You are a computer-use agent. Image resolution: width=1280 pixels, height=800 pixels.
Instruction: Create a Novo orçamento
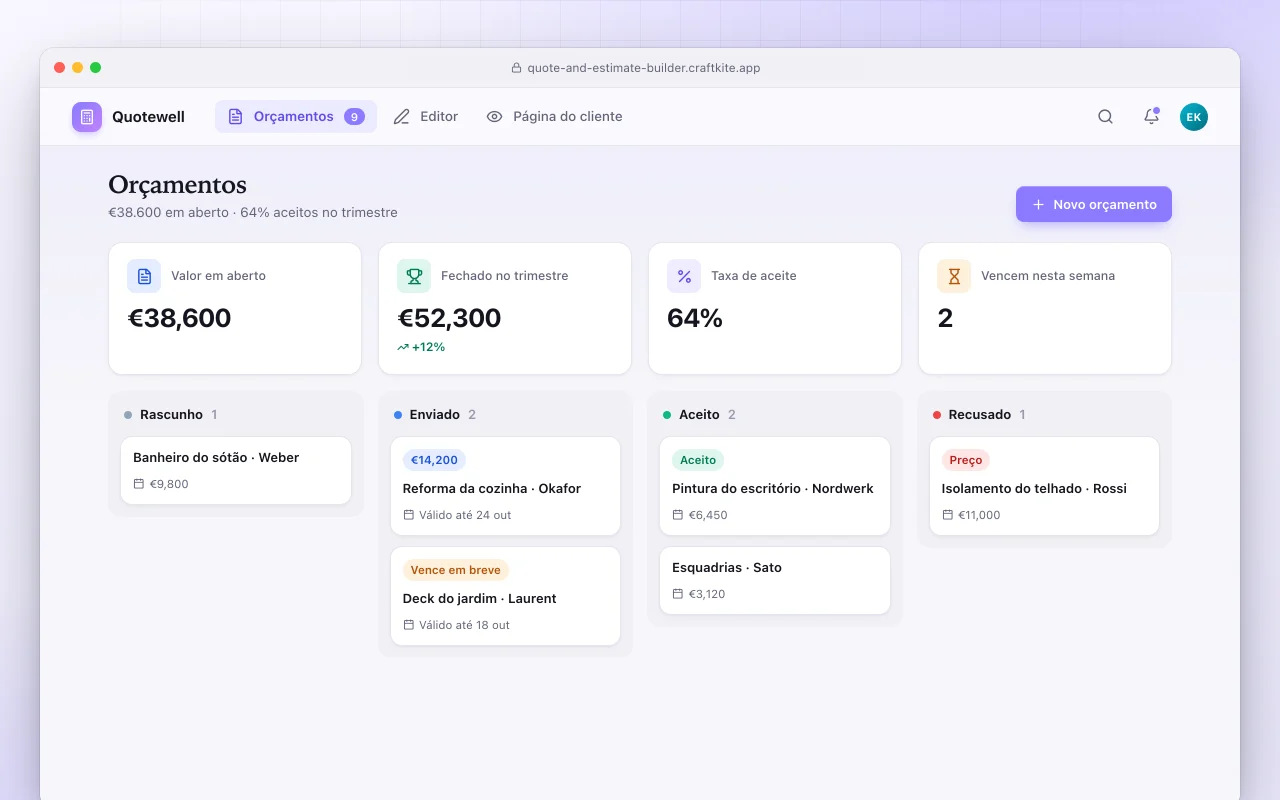[1094, 204]
